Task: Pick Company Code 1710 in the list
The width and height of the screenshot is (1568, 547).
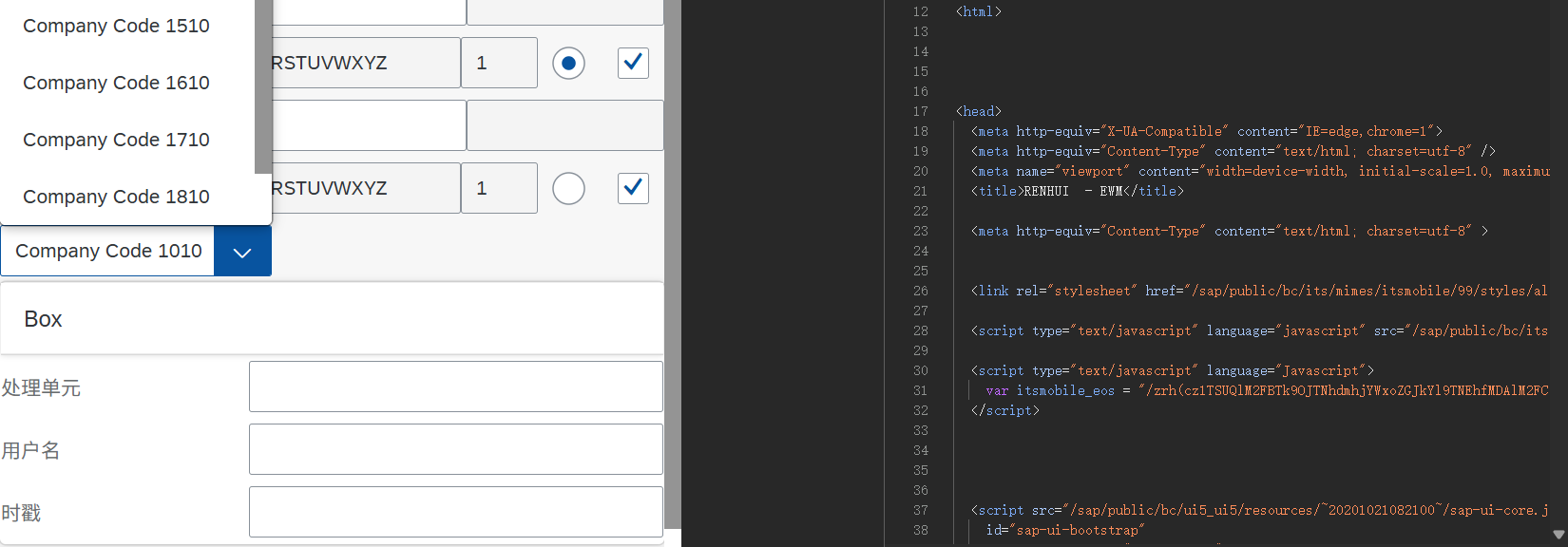Action: tap(127, 140)
